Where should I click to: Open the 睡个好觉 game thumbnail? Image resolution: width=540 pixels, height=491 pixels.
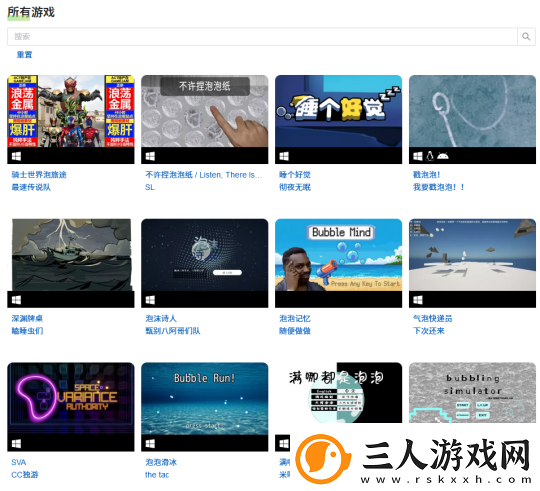(x=338, y=111)
